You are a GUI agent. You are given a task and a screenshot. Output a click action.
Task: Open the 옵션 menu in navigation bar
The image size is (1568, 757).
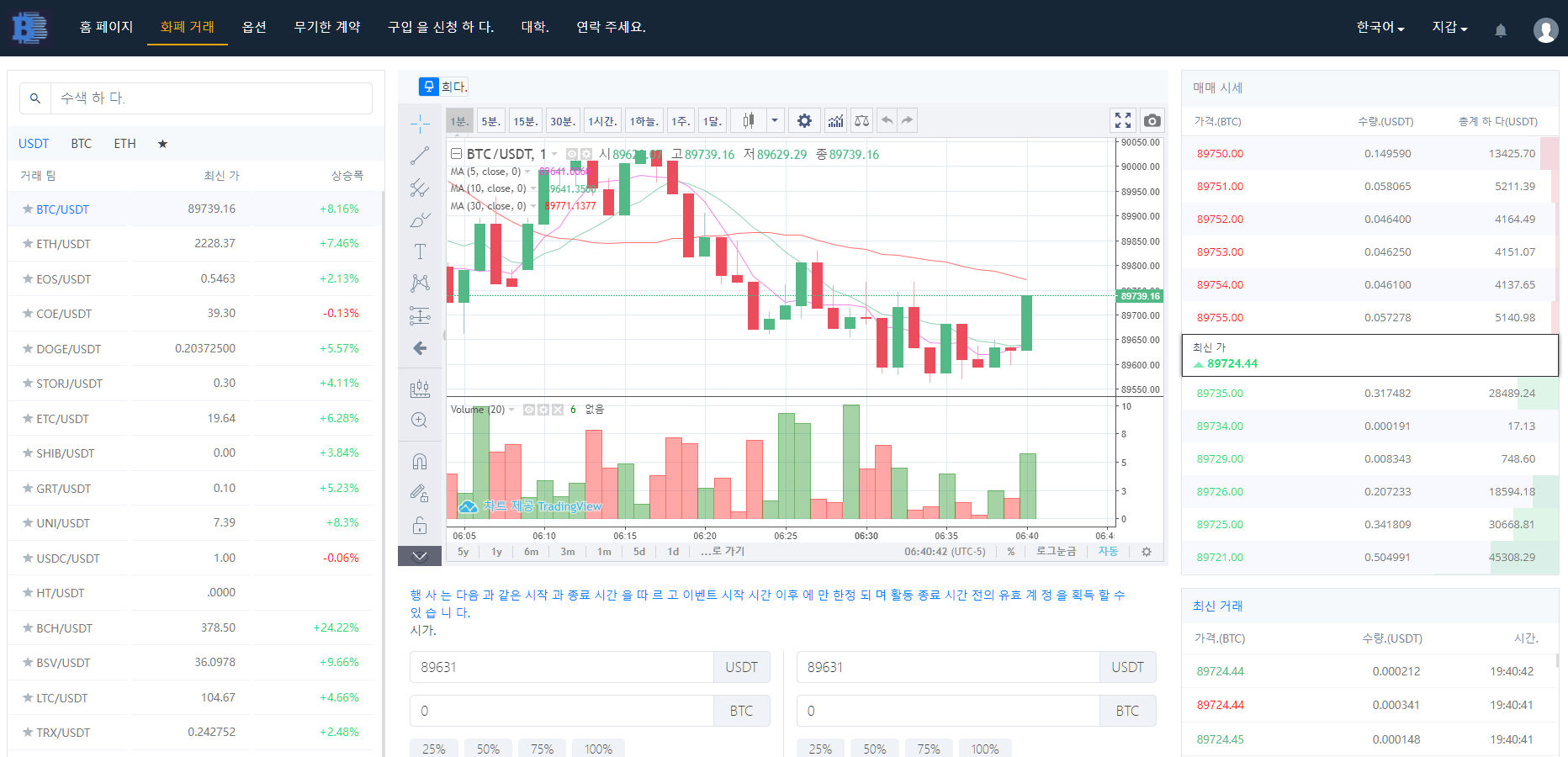tap(254, 27)
